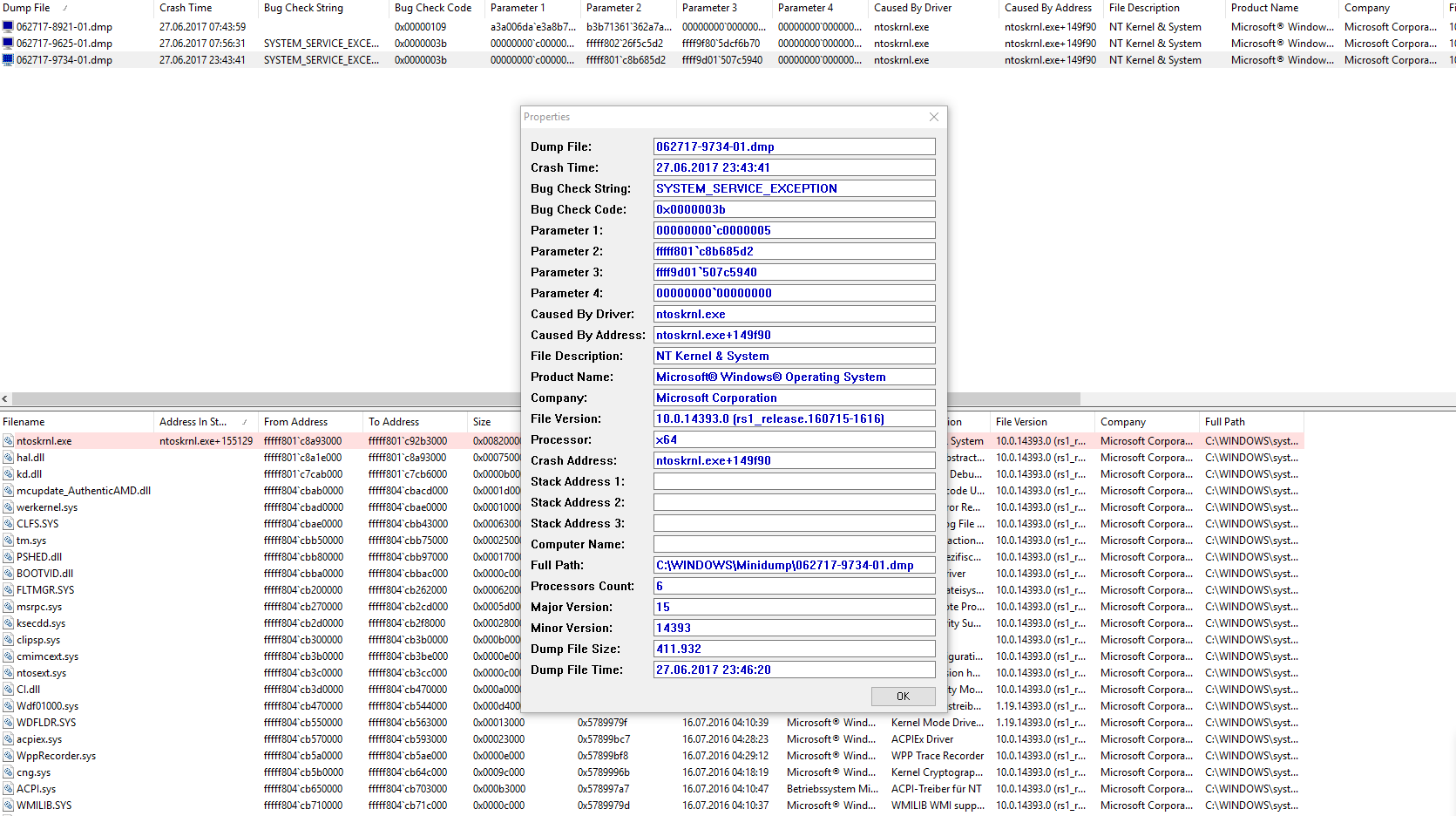The height and width of the screenshot is (816, 1456).
Task: Select dump icon for 062717-8921-01.dmp
Action: pyautogui.click(x=8, y=27)
